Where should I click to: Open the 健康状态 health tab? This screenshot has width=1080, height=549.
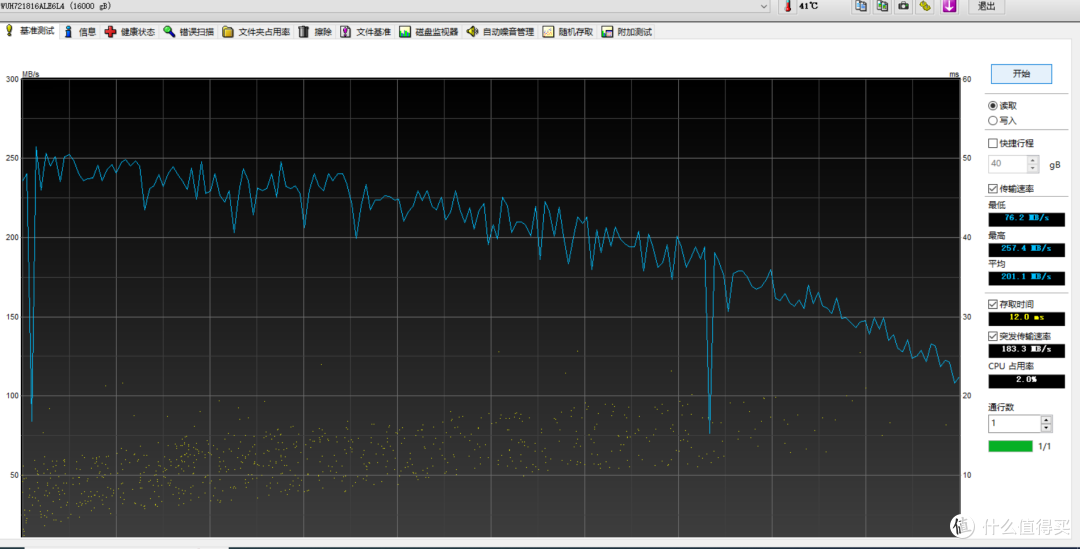click(129, 32)
